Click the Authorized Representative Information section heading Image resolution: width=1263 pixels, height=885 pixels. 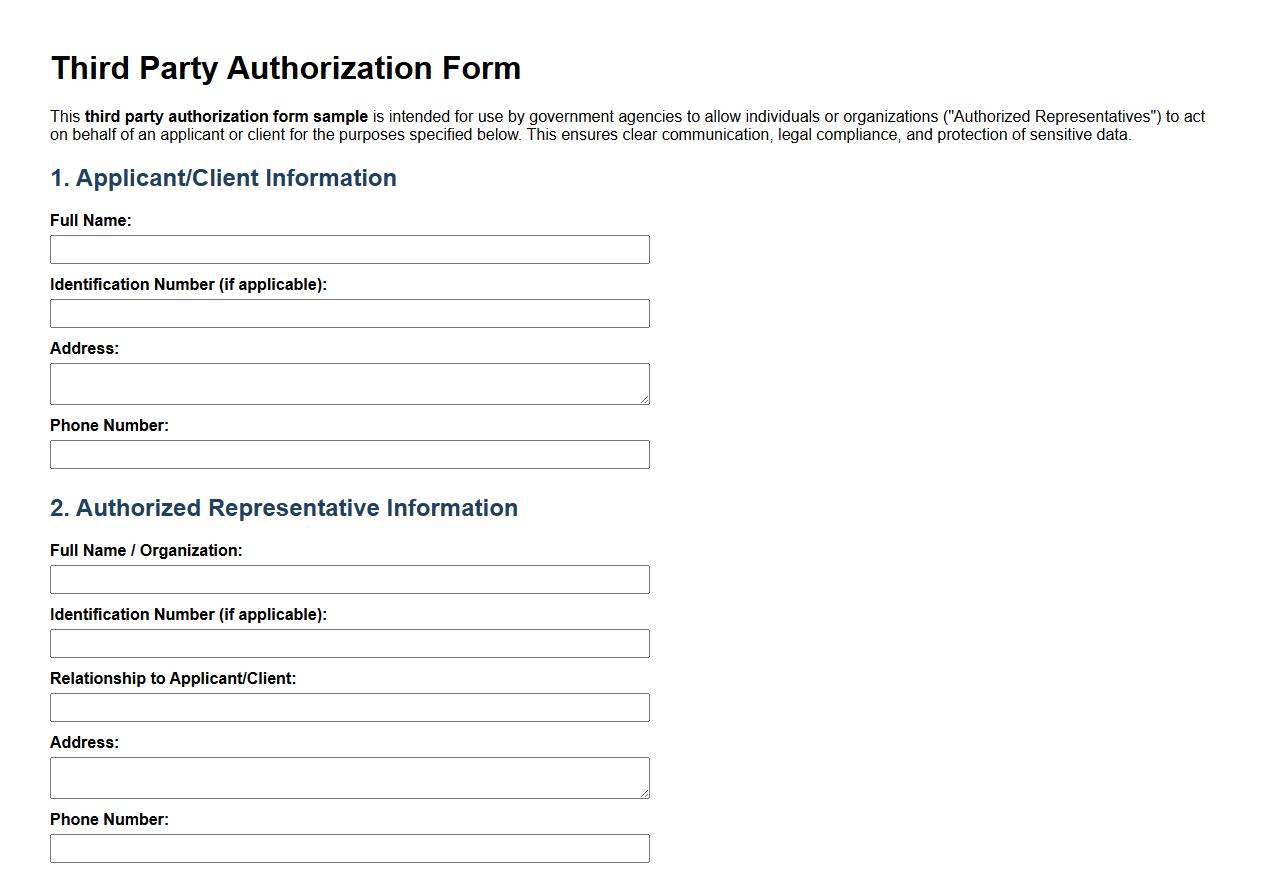284,508
